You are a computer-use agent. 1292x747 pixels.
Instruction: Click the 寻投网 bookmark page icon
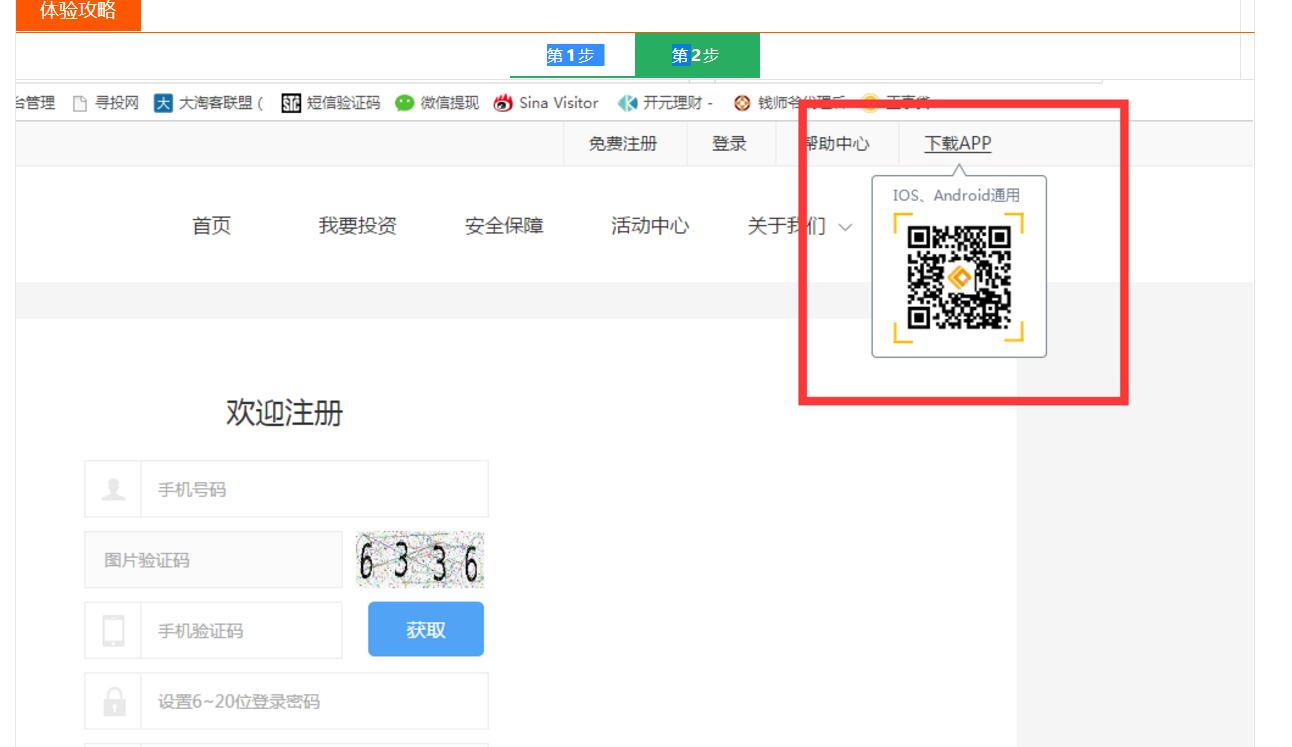[x=81, y=103]
